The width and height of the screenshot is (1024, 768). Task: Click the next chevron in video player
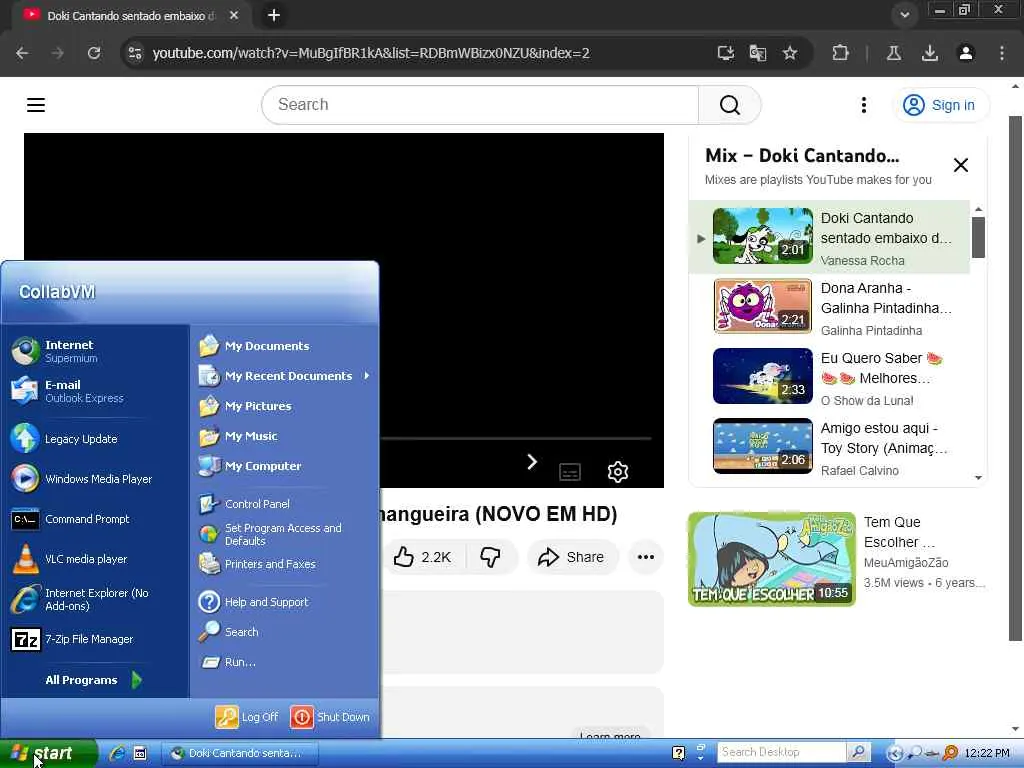point(532,462)
